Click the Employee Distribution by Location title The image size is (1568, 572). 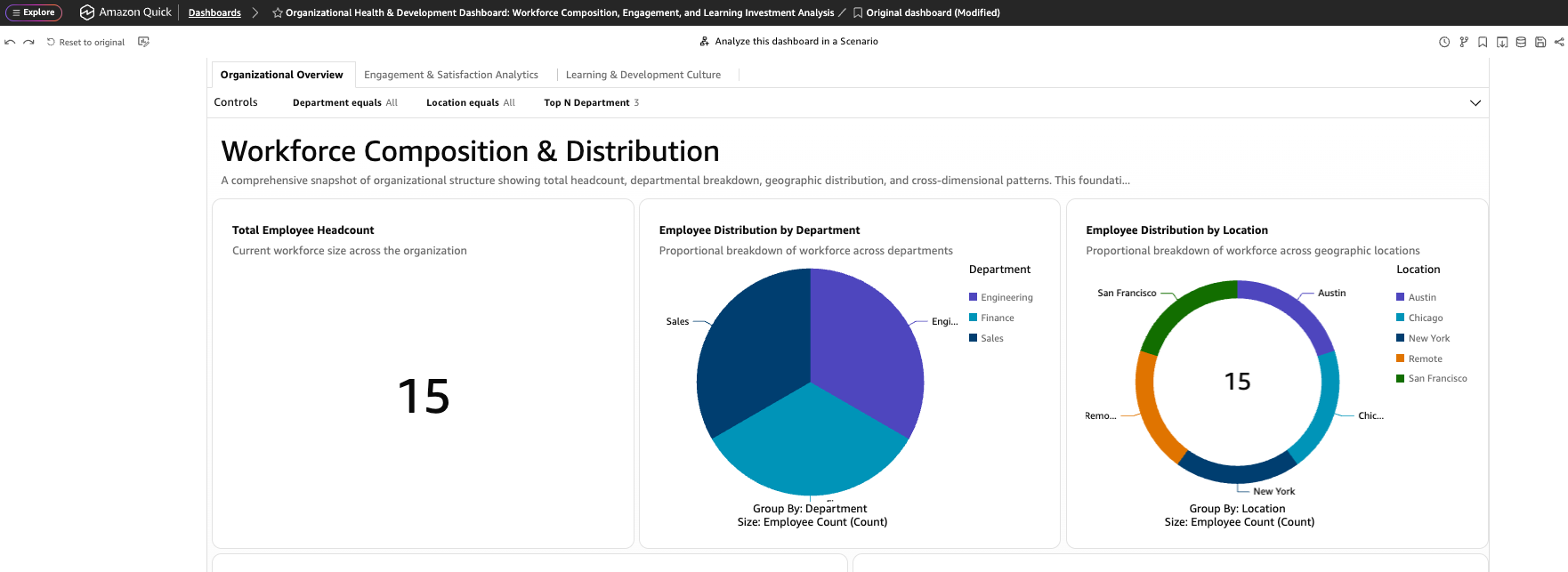(1176, 230)
